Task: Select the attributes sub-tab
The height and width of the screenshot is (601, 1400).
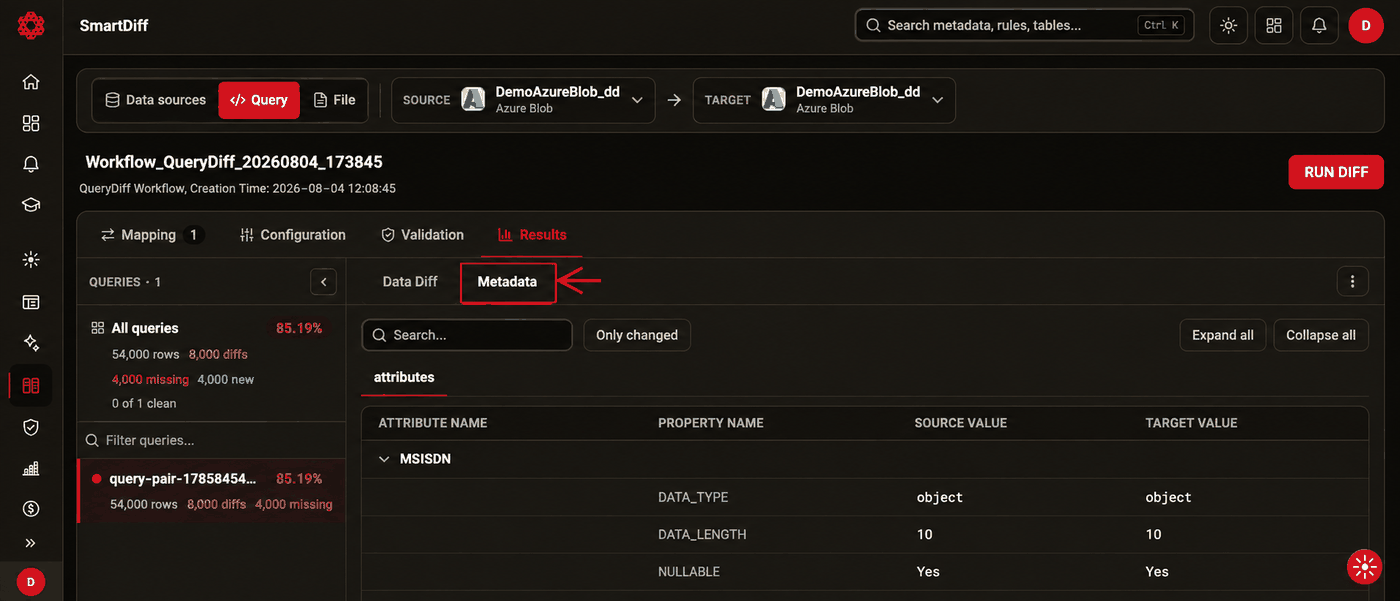Action: (x=404, y=377)
